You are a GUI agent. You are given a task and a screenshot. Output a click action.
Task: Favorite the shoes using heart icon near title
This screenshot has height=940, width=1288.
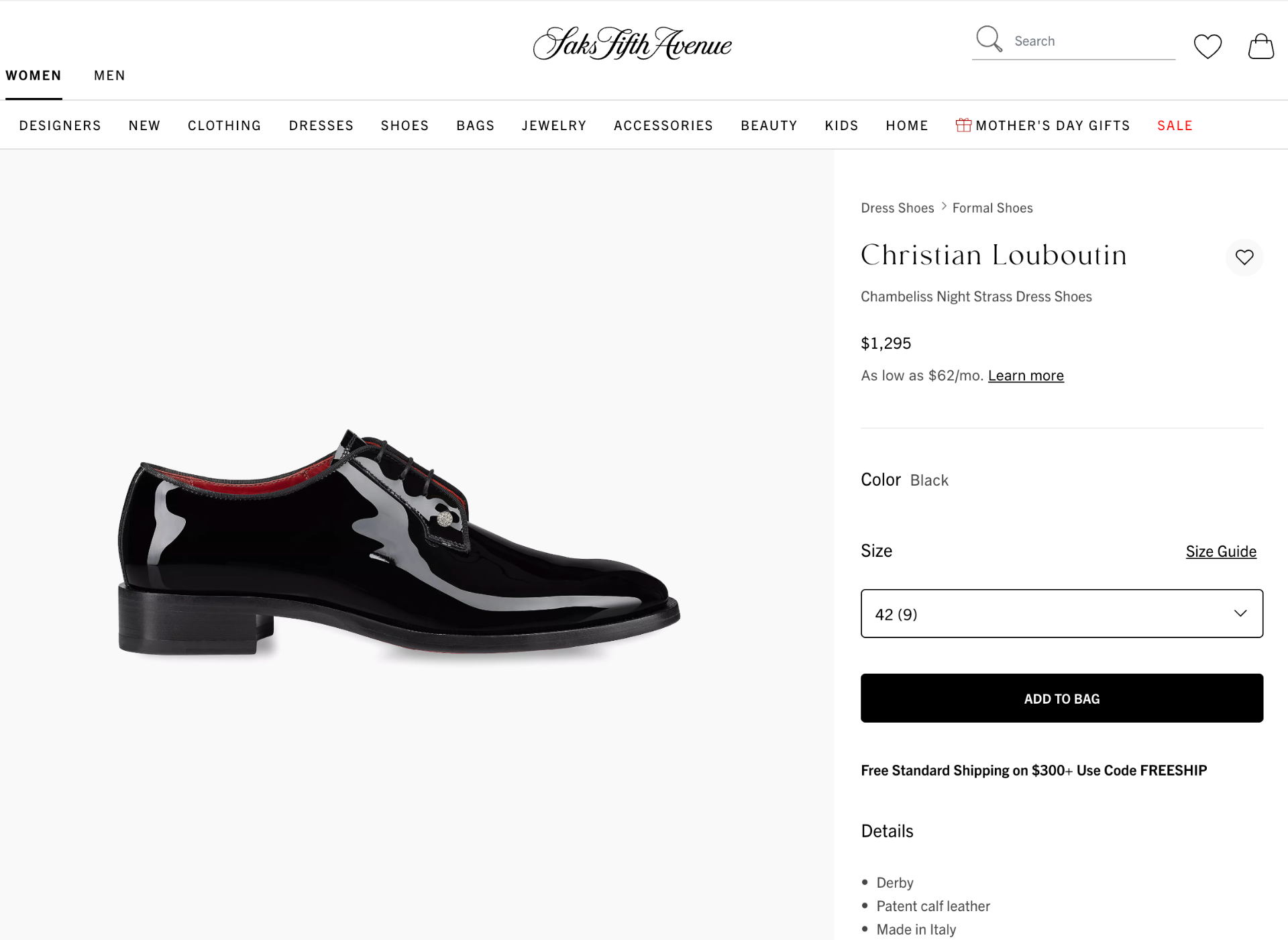tap(1245, 257)
